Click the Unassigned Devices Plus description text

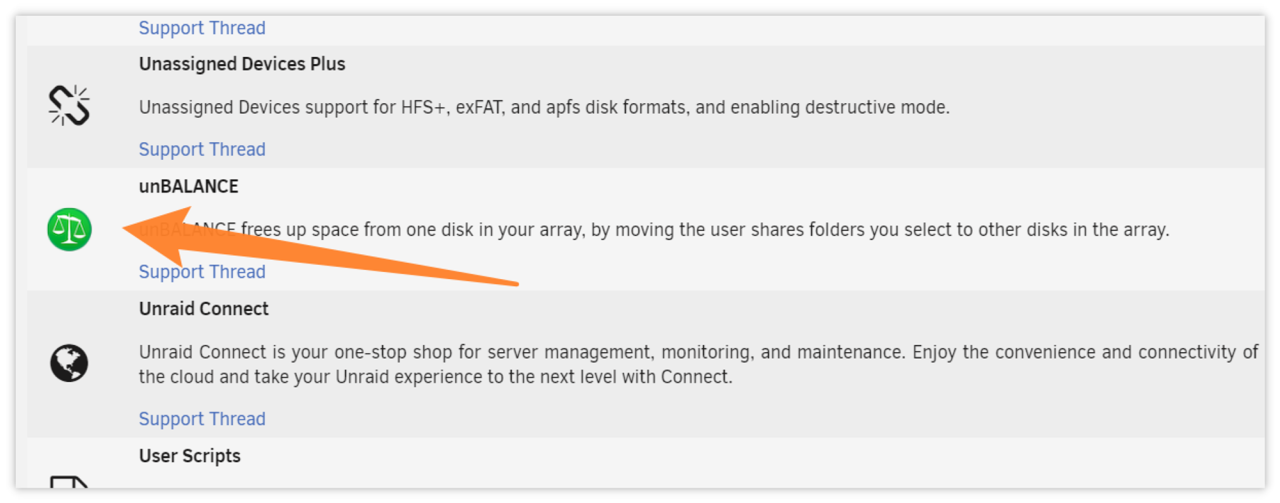pos(544,107)
